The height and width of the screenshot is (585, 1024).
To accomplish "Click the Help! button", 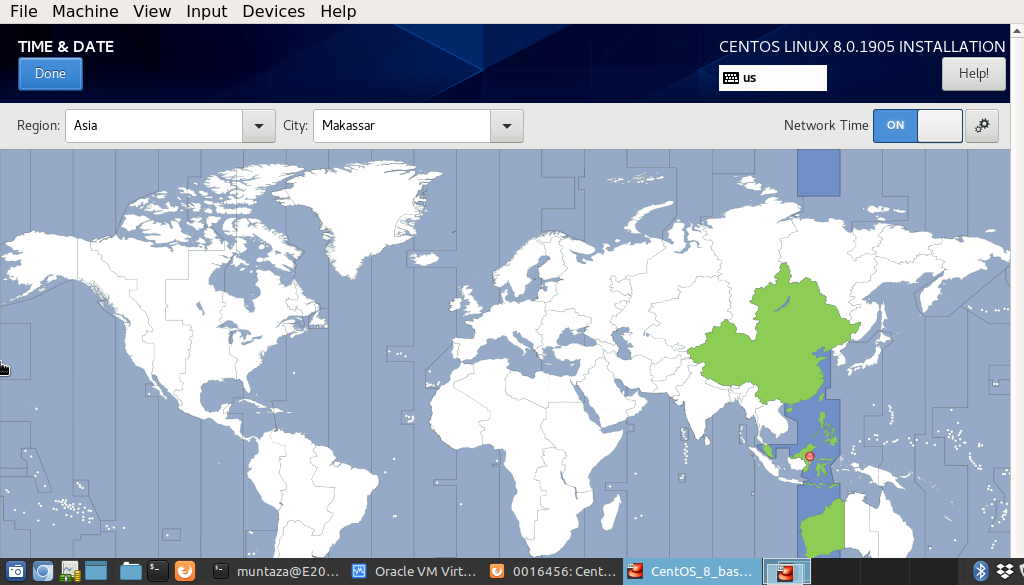I will (973, 73).
